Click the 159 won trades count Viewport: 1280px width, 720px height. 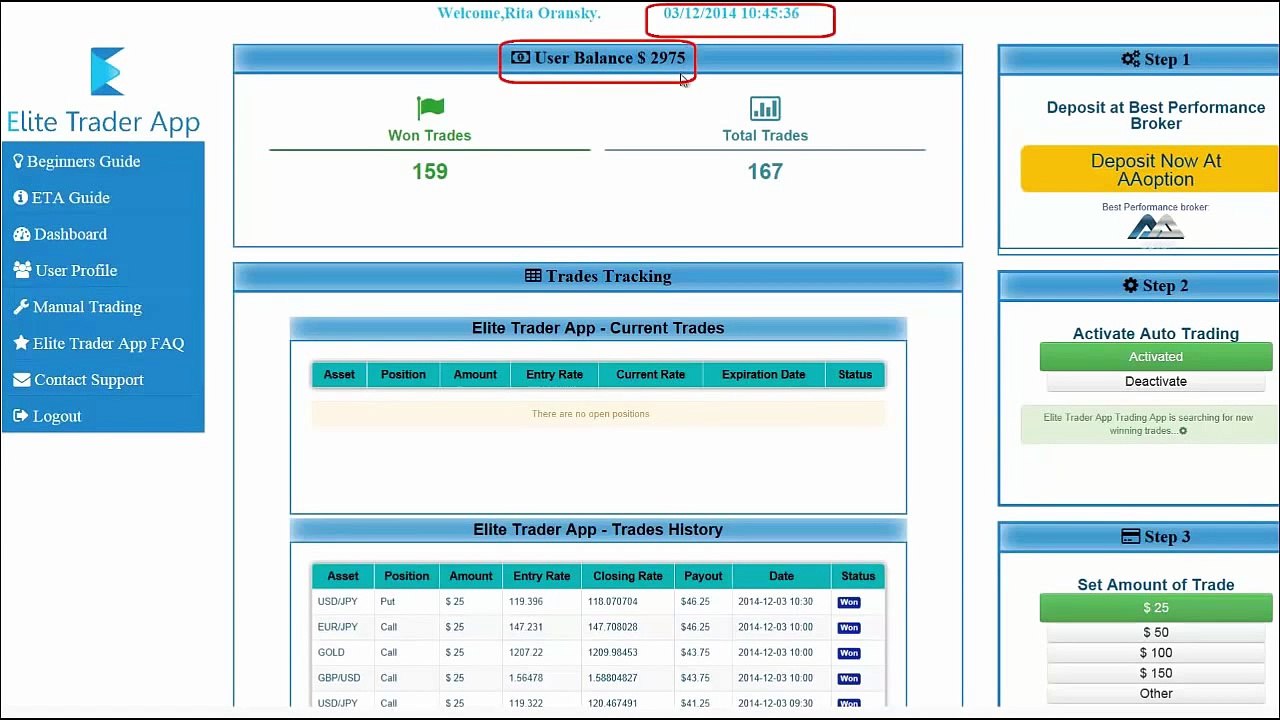pos(430,172)
